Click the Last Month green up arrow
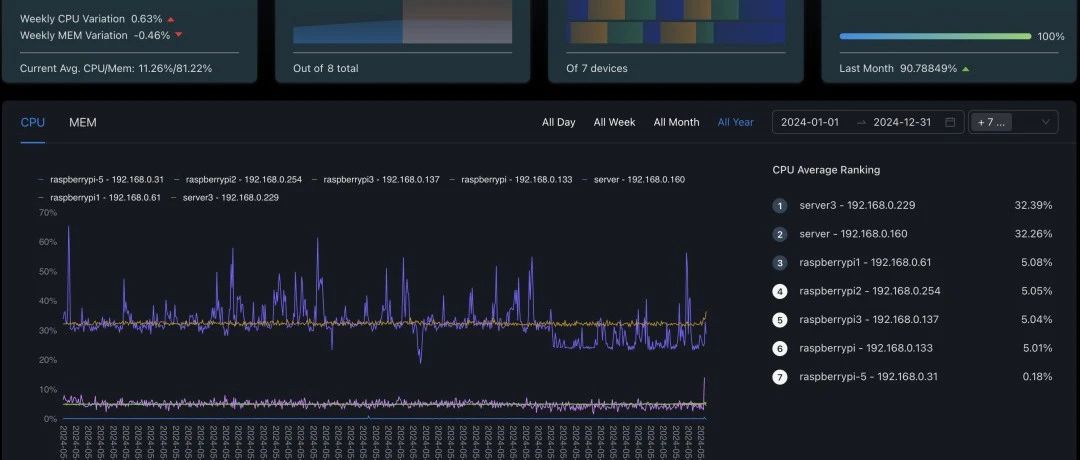 966,69
